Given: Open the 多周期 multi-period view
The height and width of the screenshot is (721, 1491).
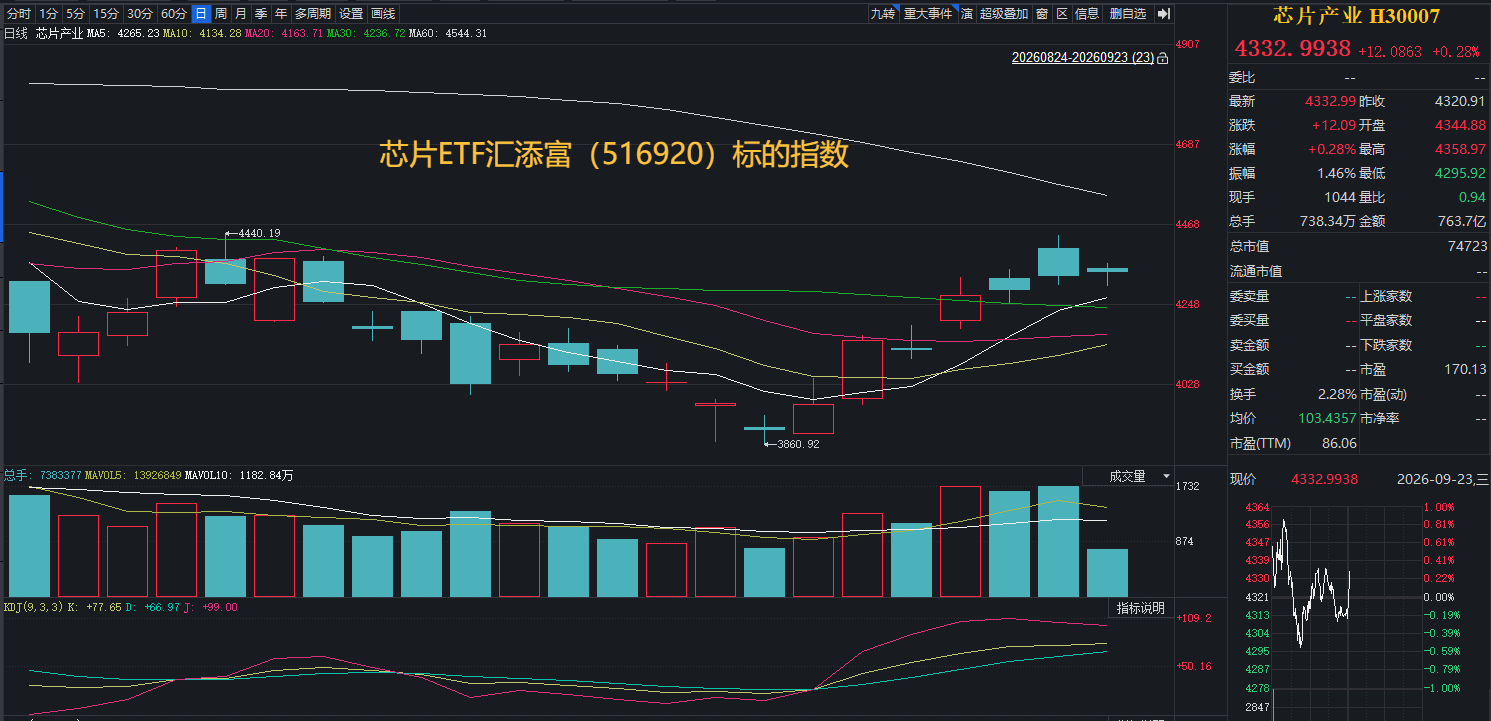Looking at the screenshot, I should click(313, 14).
